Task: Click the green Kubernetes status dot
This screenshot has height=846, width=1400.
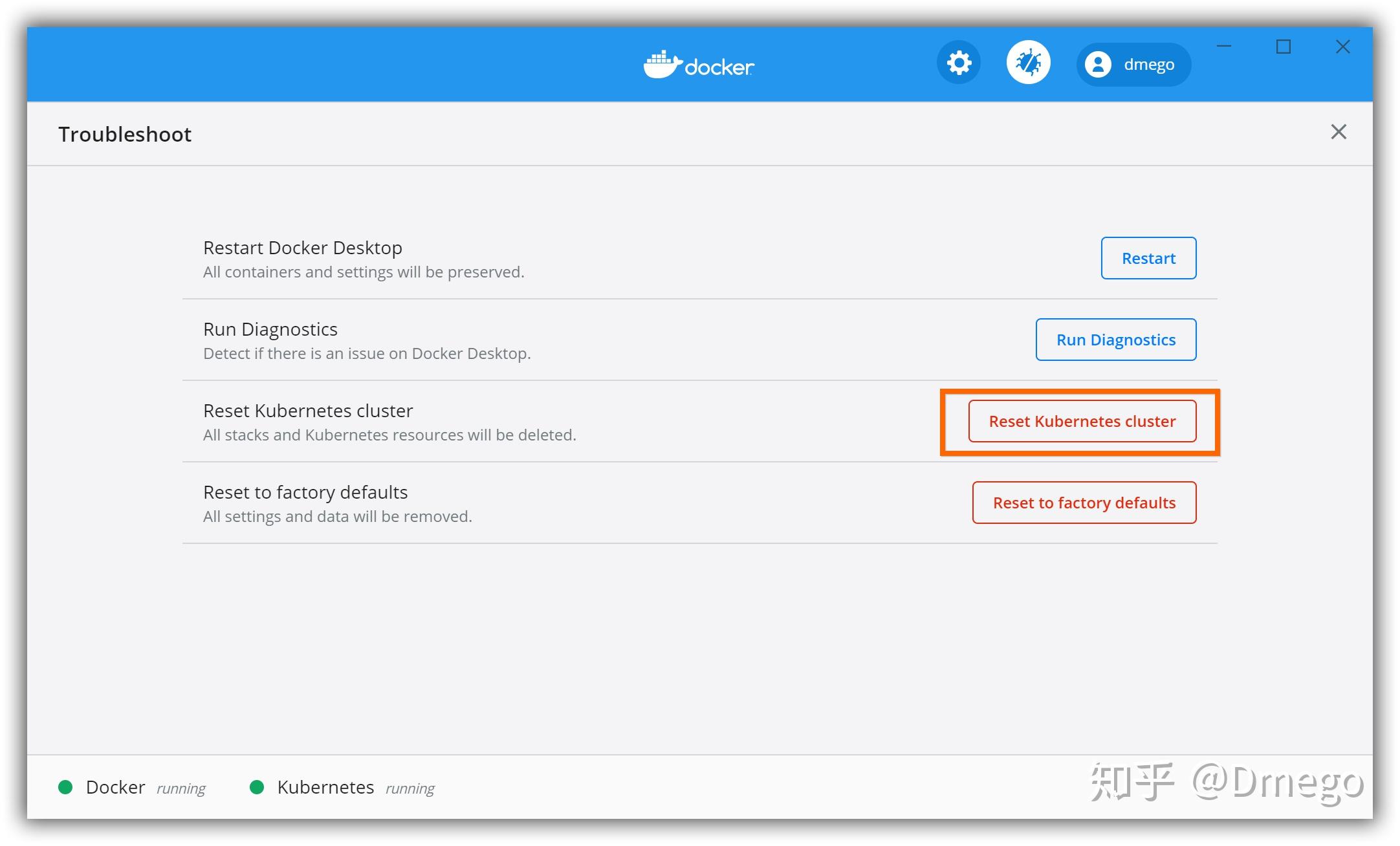Action: [257, 787]
